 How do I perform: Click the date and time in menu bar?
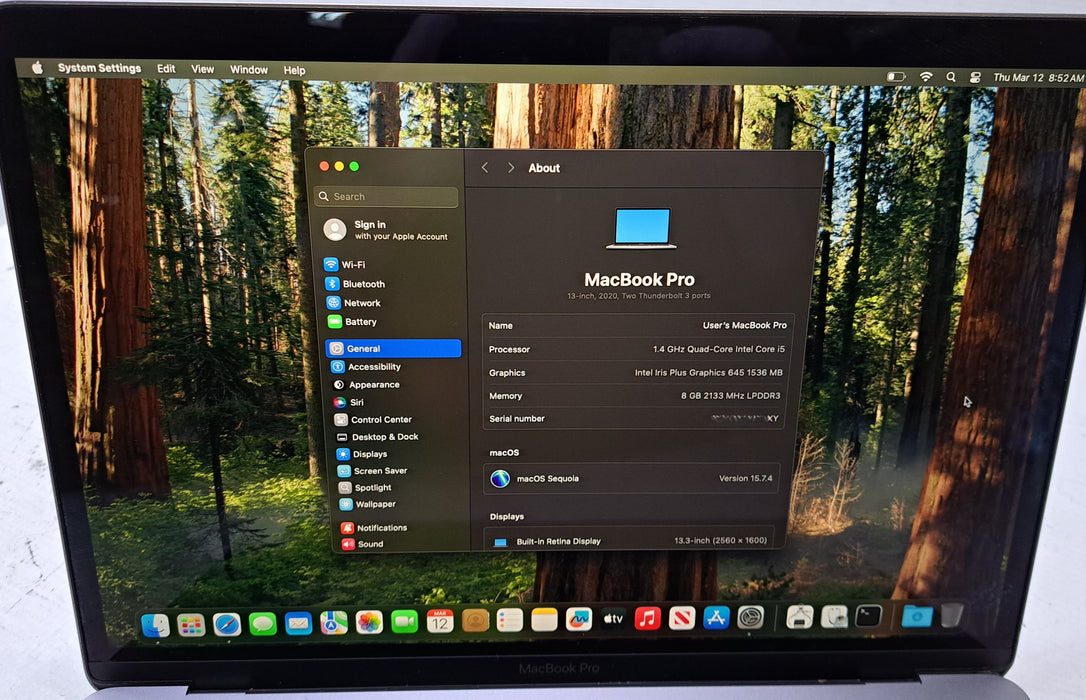tap(1038, 78)
